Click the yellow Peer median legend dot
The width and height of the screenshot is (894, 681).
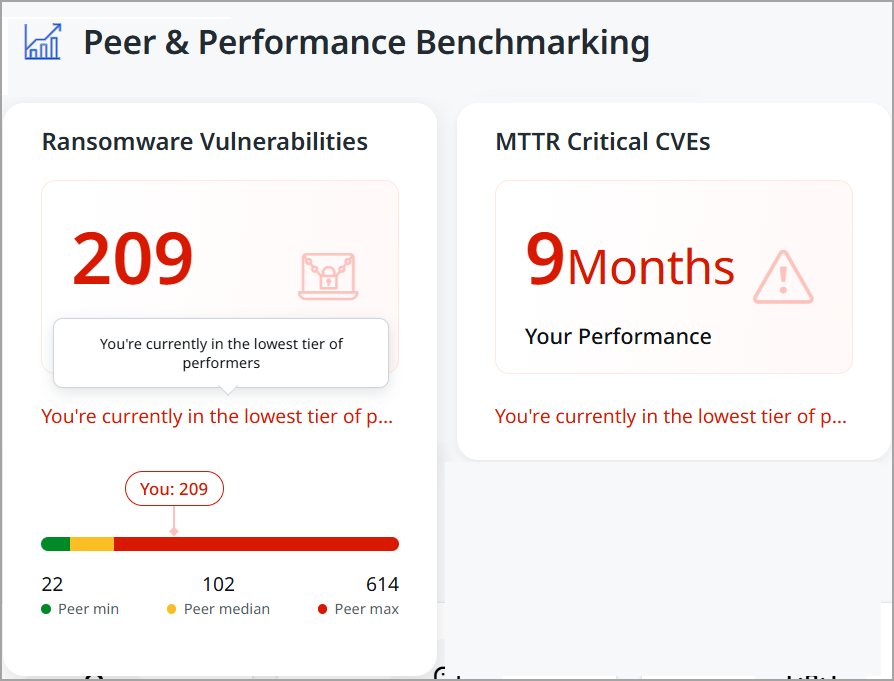coord(172,609)
